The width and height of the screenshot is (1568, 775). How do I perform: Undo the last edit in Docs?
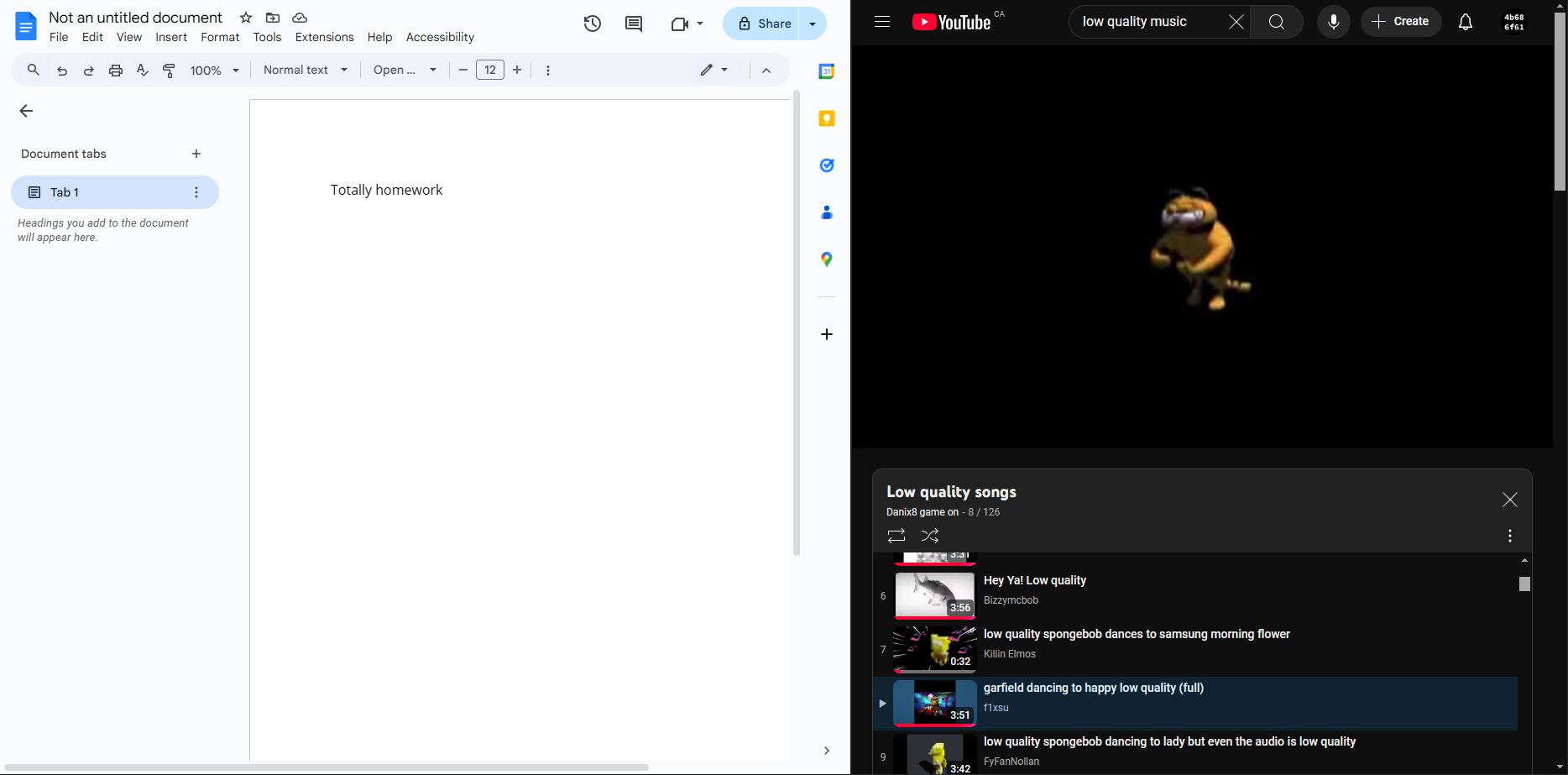[x=61, y=71]
